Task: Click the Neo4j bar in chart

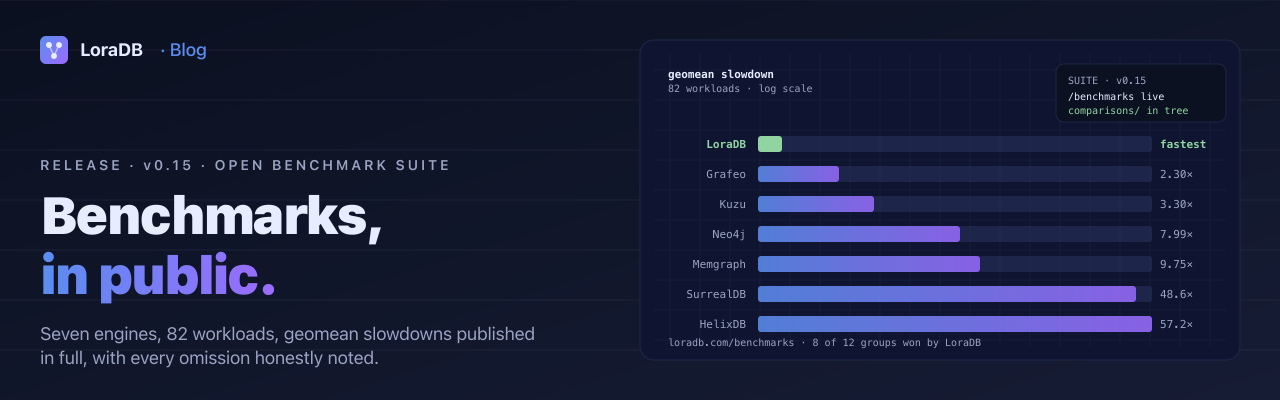Action: [x=859, y=234]
